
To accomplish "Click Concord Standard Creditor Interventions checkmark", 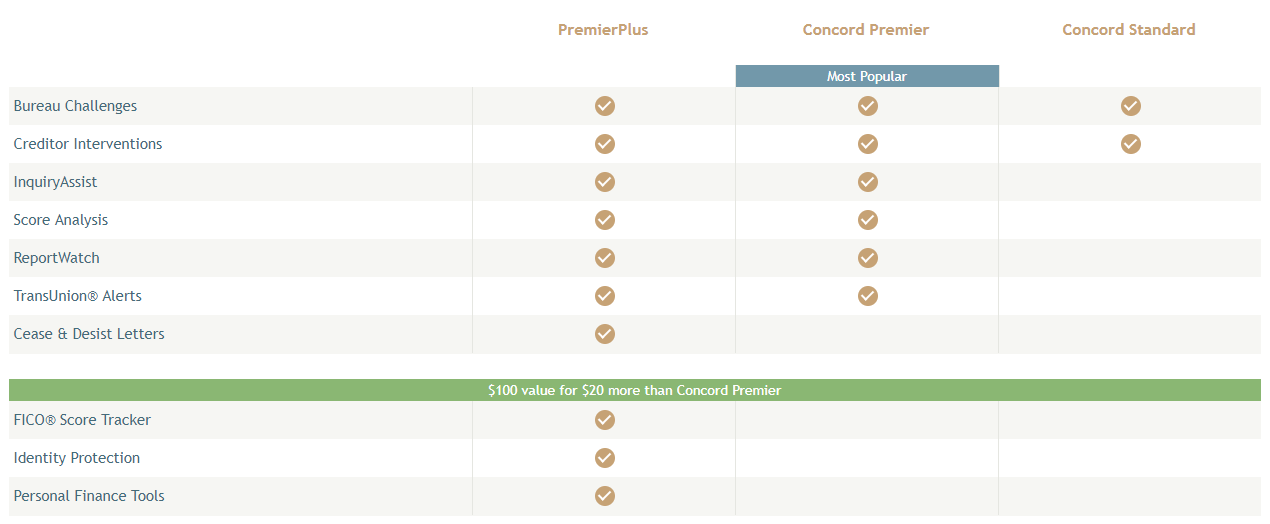I will [x=1131, y=144].
